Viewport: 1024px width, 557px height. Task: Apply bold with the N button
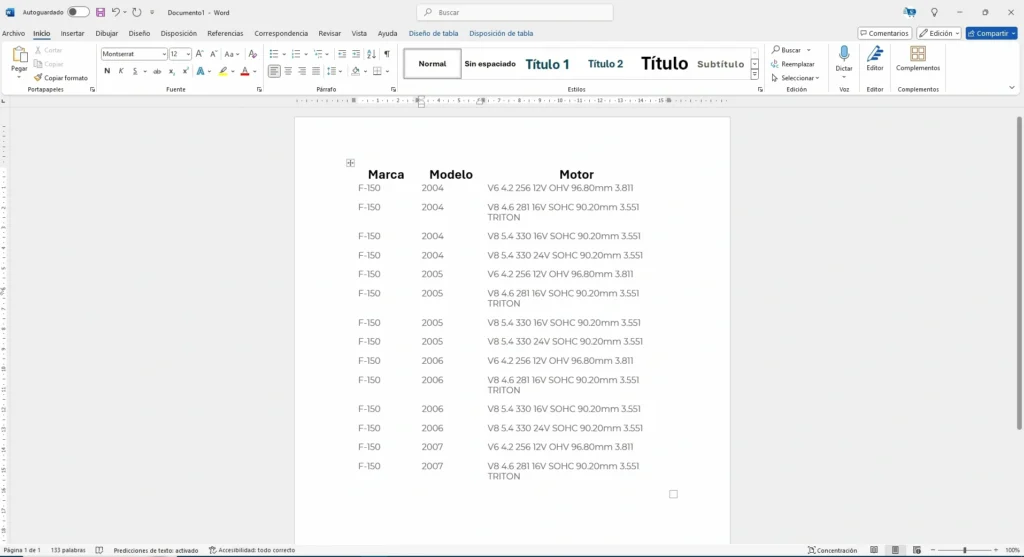[107, 71]
